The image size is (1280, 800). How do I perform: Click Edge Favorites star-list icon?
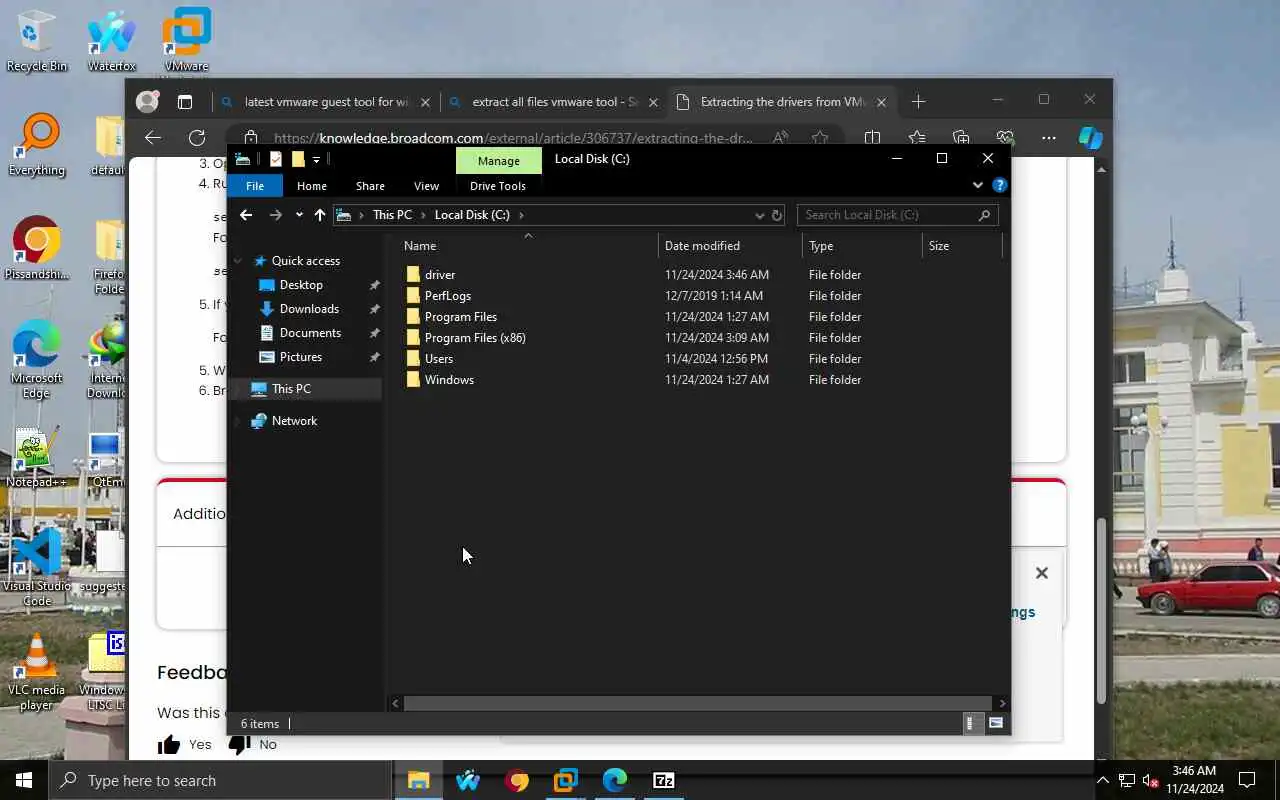click(917, 138)
